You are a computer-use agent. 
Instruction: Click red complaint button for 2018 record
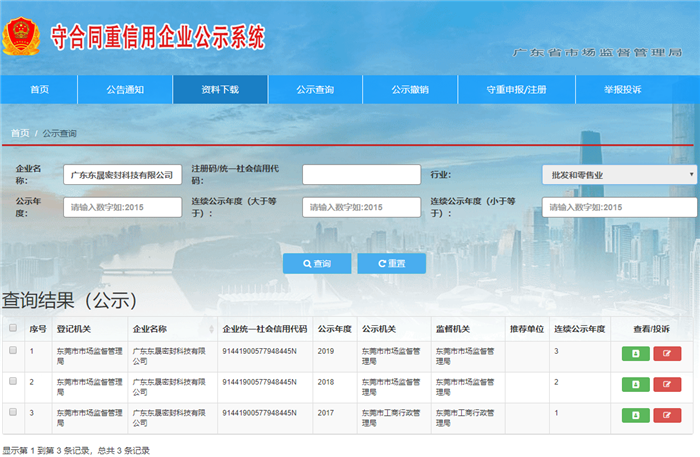[x=667, y=384]
